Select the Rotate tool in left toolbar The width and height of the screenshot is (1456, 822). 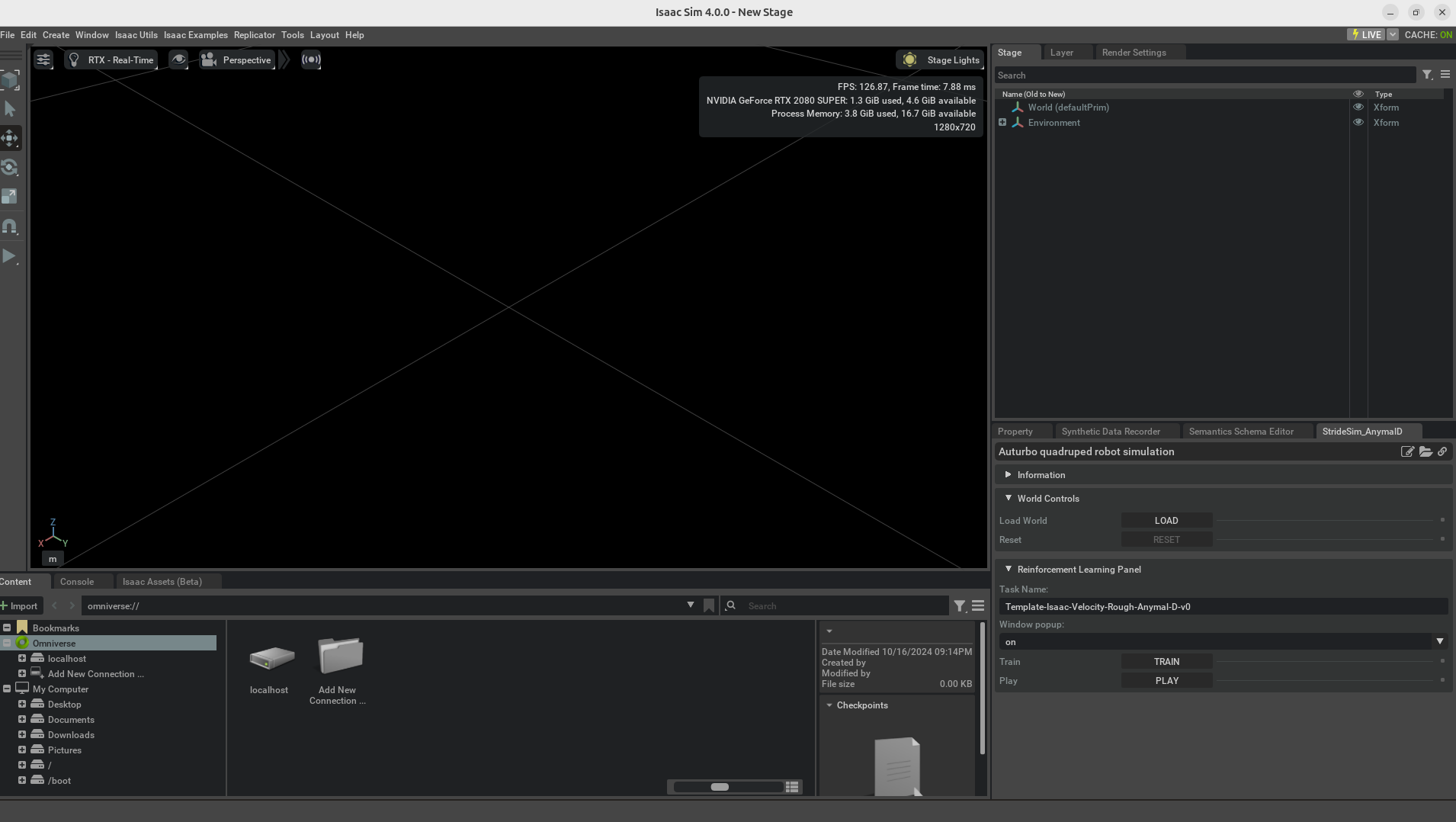click(10, 167)
